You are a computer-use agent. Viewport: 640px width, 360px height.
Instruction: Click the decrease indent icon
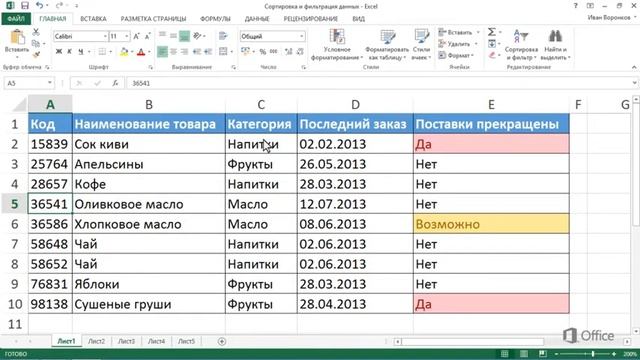click(x=197, y=51)
